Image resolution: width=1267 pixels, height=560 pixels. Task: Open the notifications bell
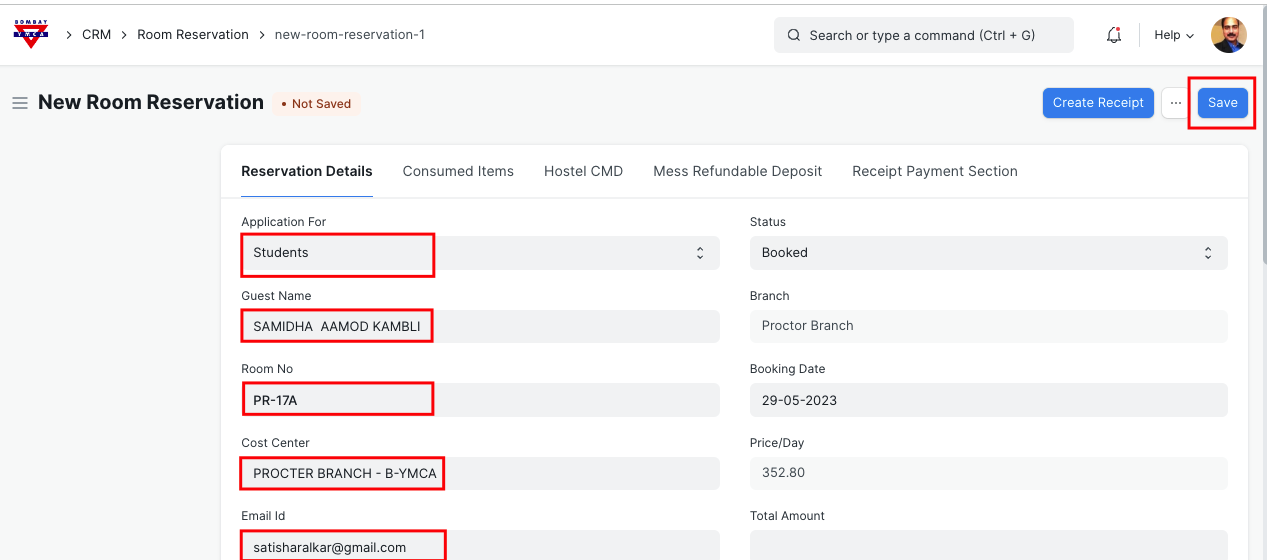tap(1113, 35)
